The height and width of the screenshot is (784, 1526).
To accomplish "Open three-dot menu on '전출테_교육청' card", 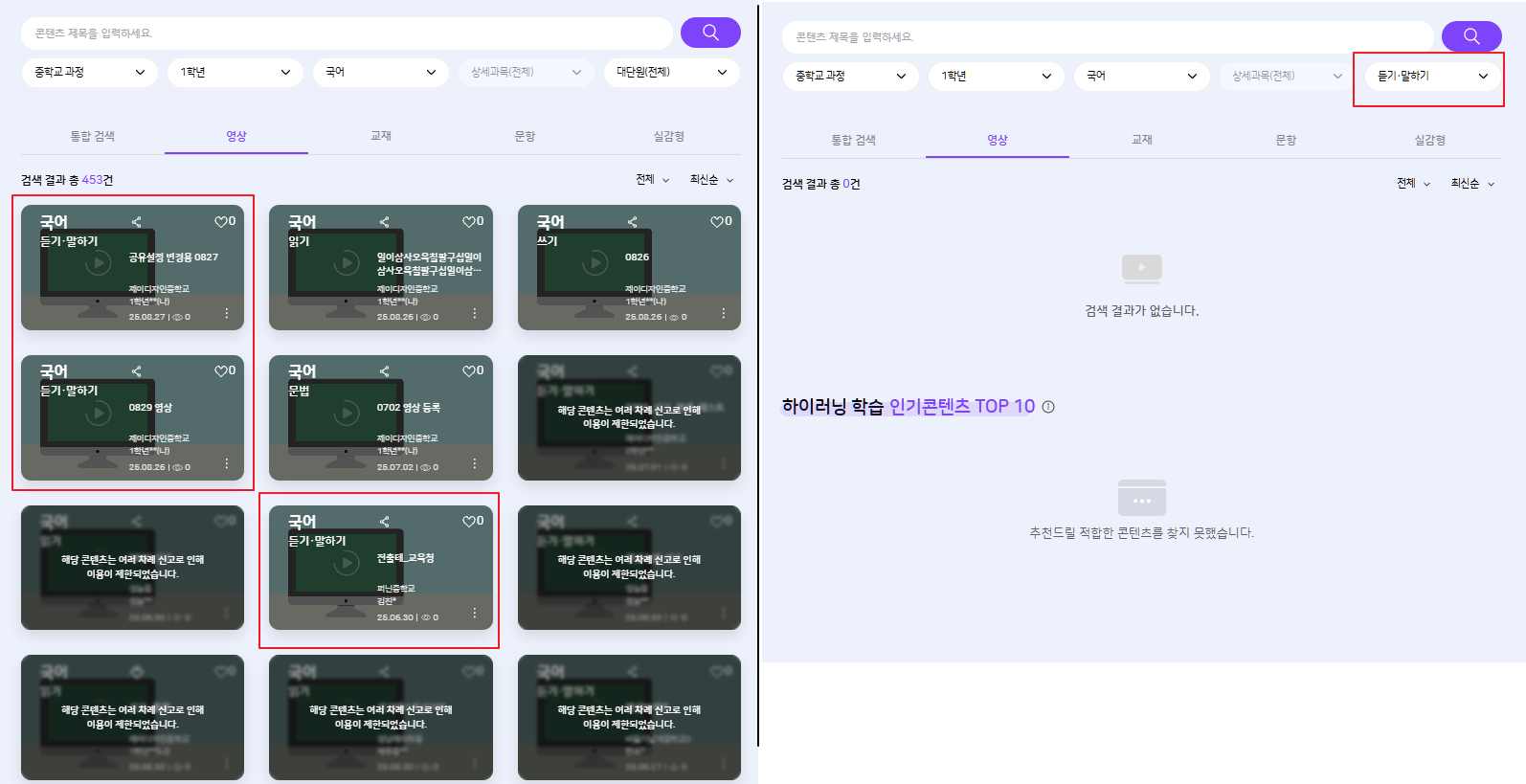I will [x=475, y=613].
